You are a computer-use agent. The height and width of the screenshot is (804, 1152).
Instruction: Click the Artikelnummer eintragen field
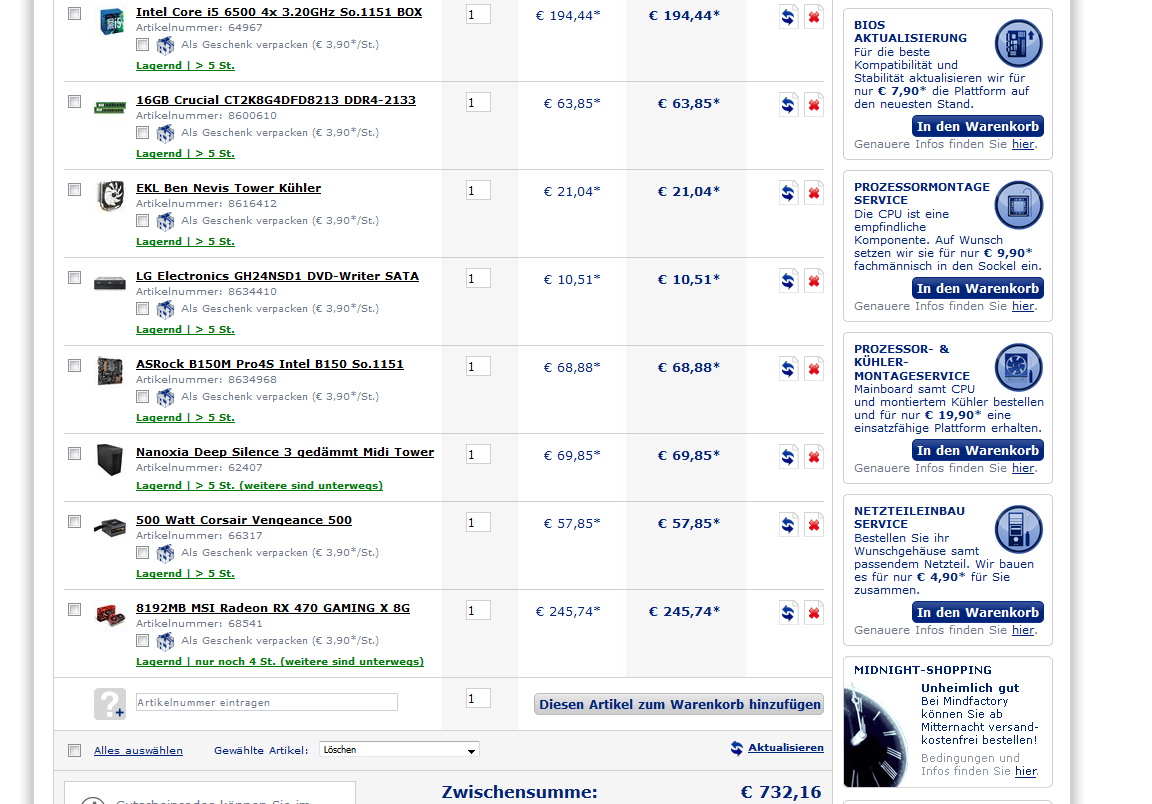pos(267,702)
